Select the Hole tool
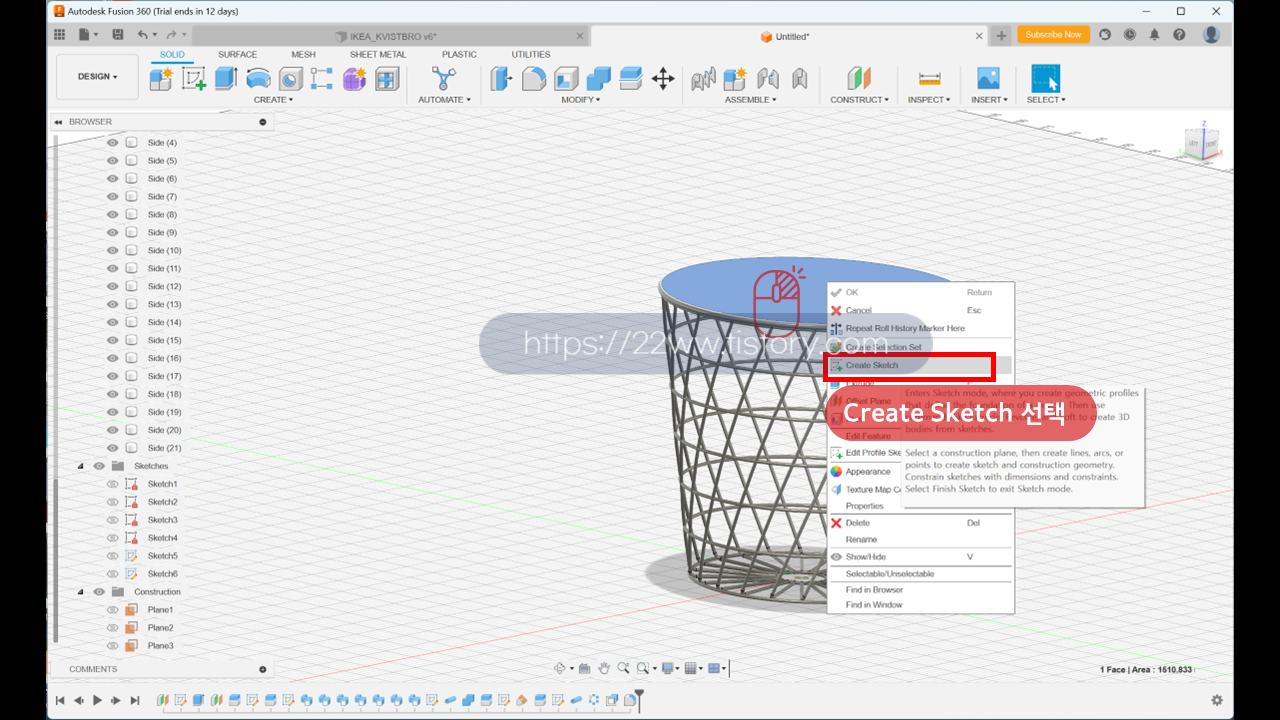The height and width of the screenshot is (720, 1280). [x=290, y=78]
